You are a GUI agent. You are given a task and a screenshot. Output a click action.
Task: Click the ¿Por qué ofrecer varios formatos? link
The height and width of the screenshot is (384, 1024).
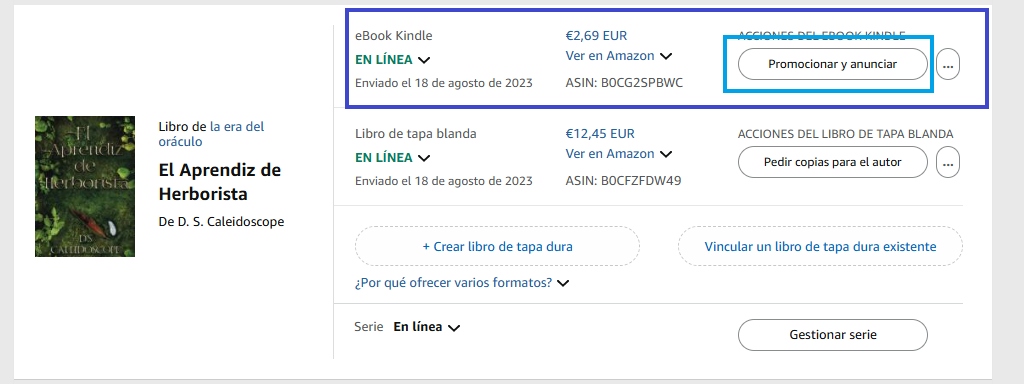click(454, 283)
